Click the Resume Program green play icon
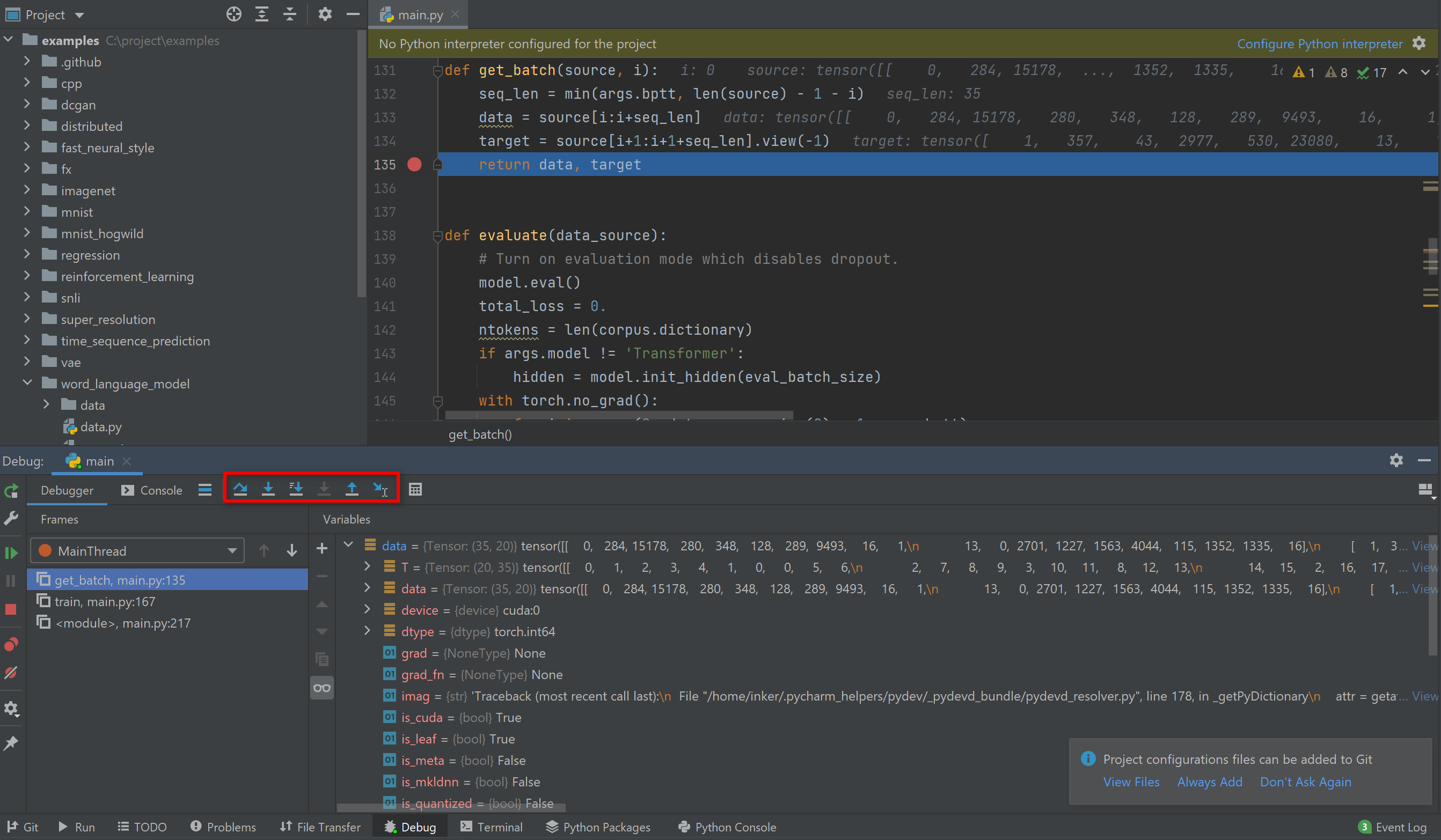 (x=11, y=552)
